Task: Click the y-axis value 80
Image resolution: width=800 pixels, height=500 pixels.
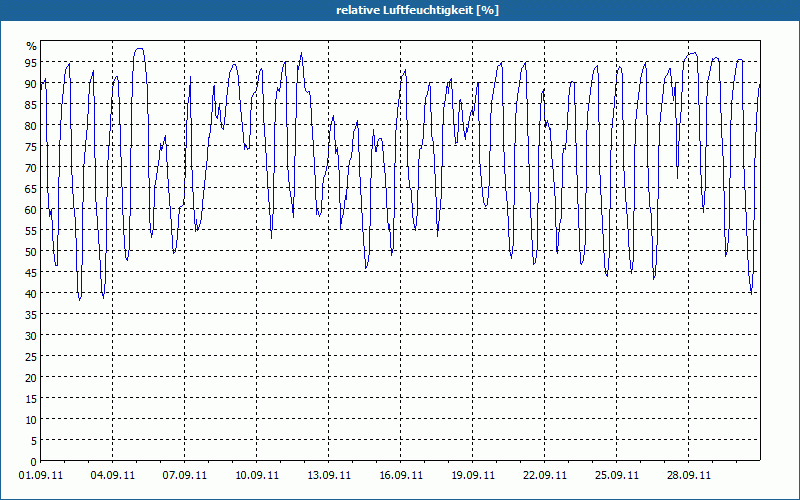Action: (x=31, y=126)
